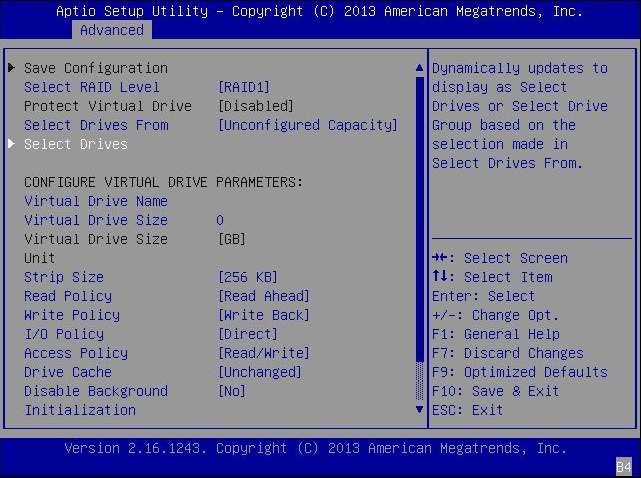The width and height of the screenshot is (641, 478).
Task: Click the F1: General Help hint
Action: pyautogui.click(x=496, y=334)
